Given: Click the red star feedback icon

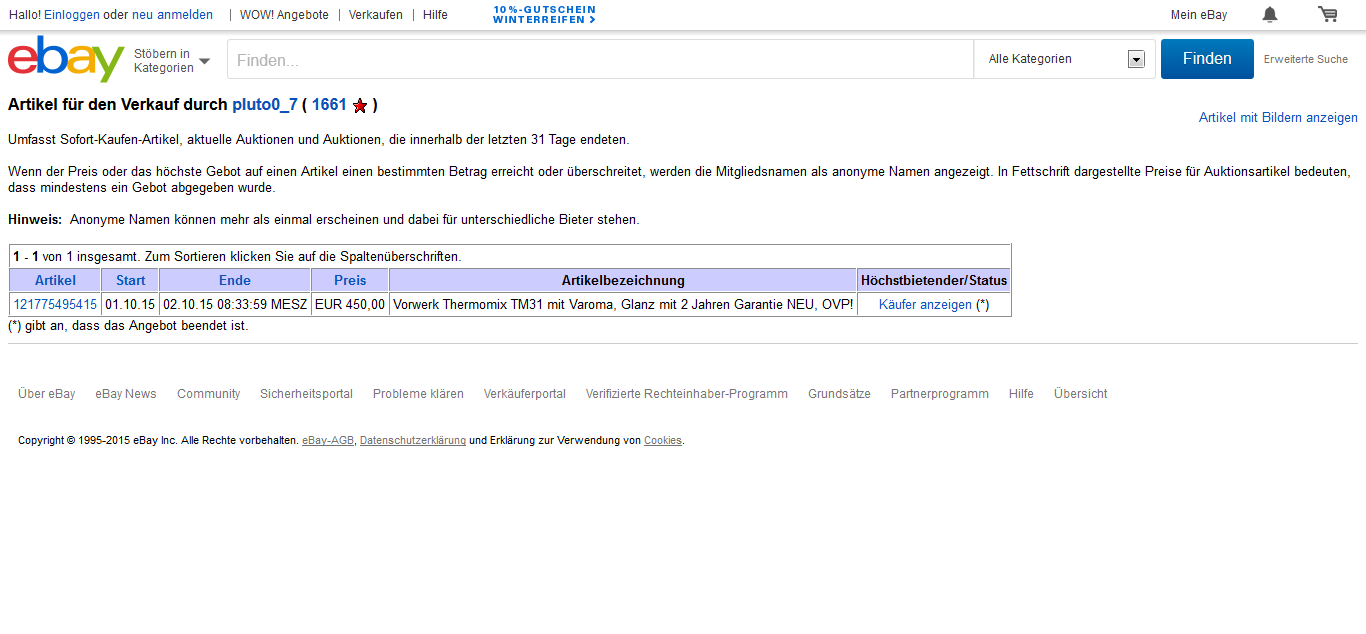Looking at the screenshot, I should coord(360,105).
